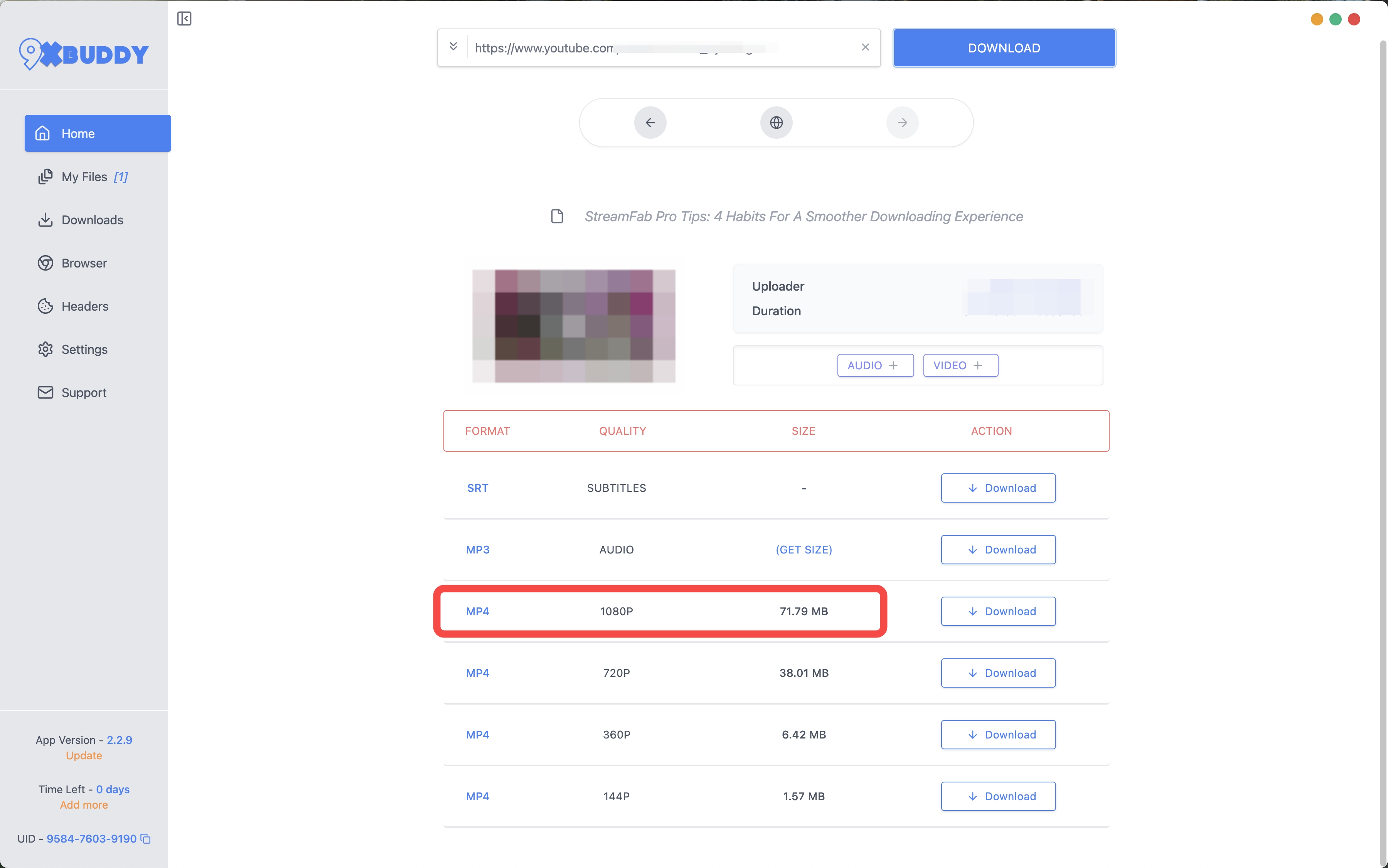
Task: Click the MP4 label in the 360P row
Action: [477, 735]
